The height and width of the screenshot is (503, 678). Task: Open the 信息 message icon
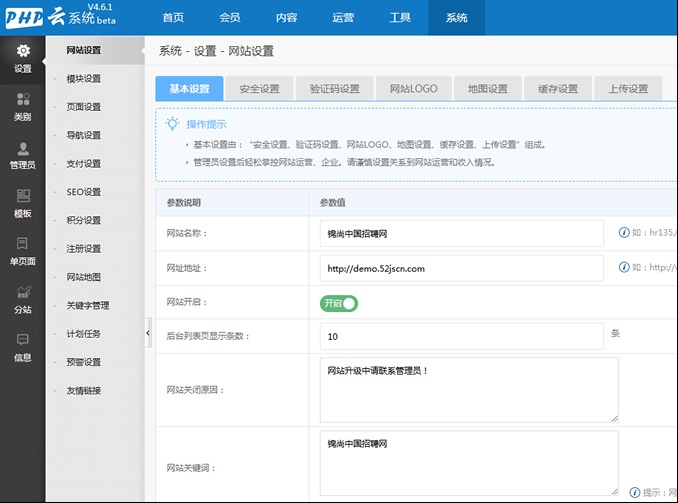point(23,340)
